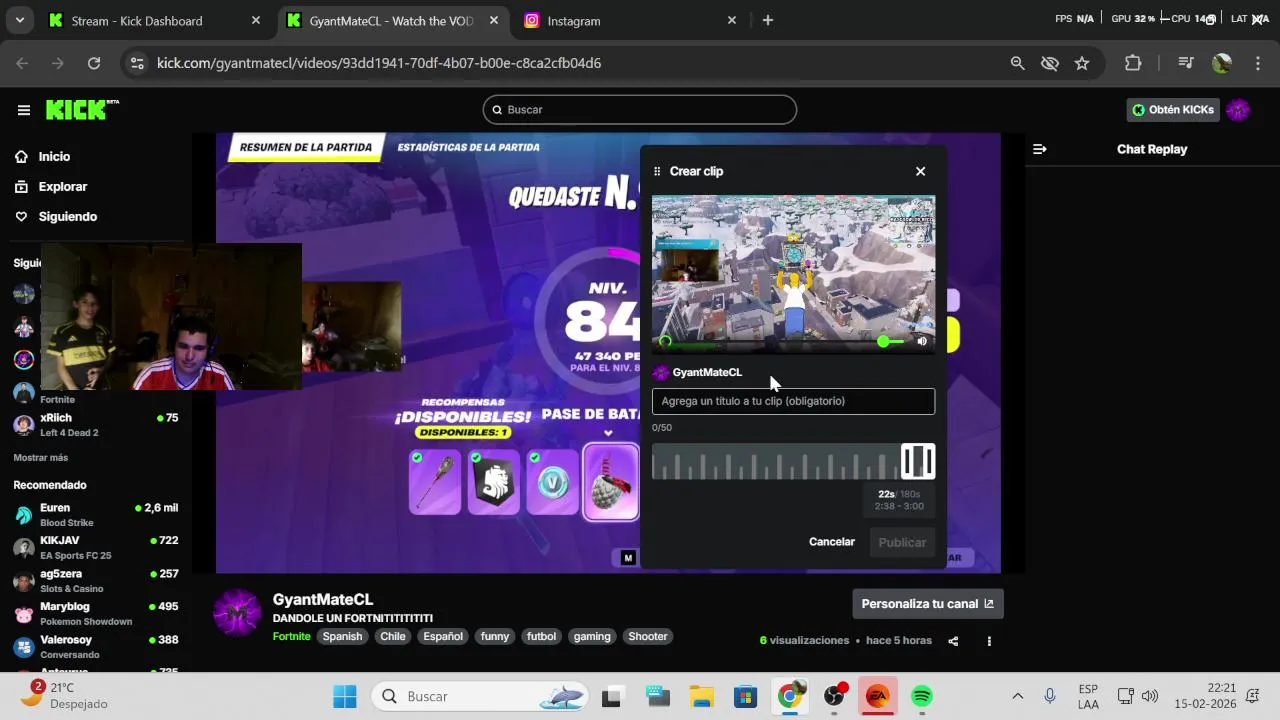
Task: Click the clip title input field
Action: point(793,401)
